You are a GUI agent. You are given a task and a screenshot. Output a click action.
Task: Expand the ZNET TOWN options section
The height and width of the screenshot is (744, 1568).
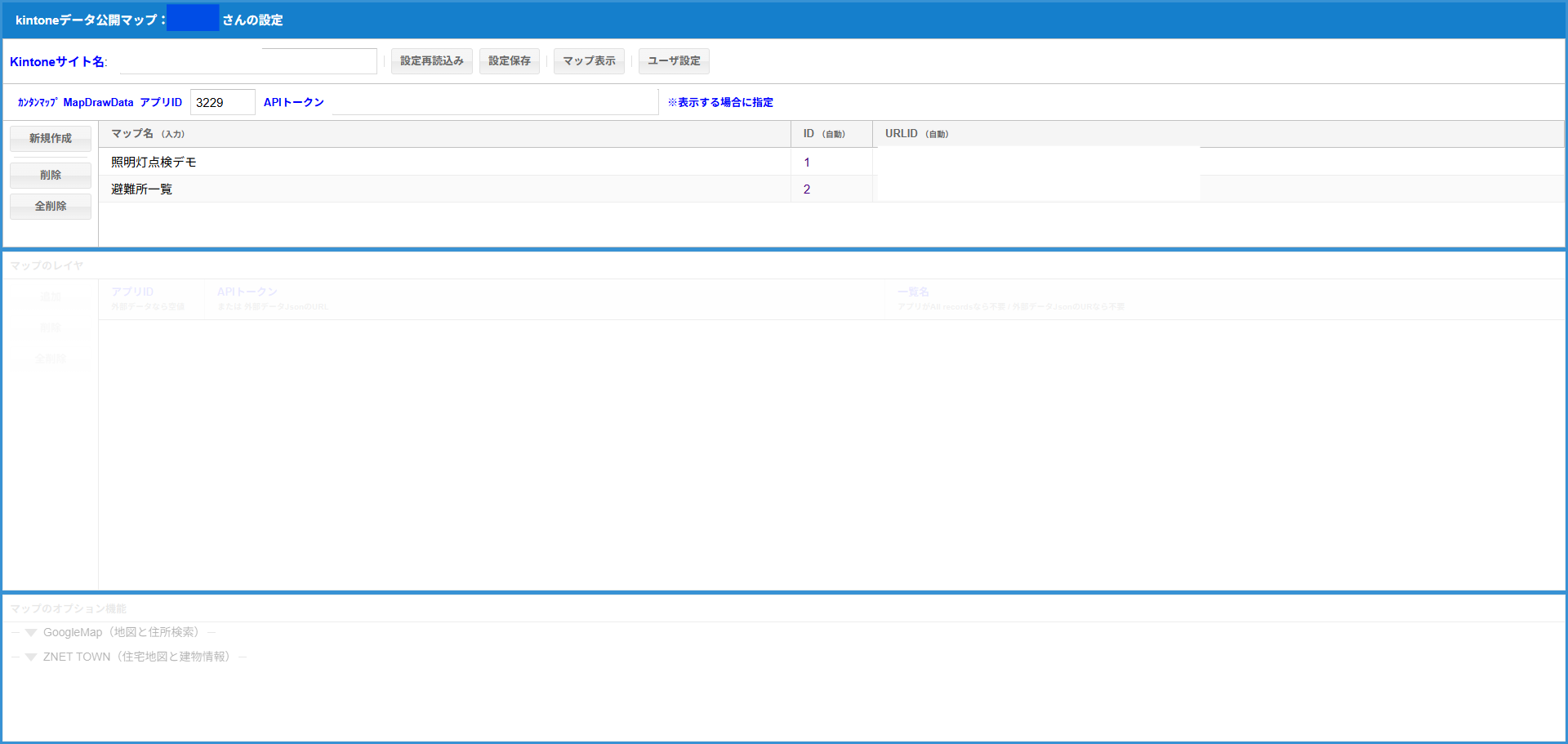31,657
